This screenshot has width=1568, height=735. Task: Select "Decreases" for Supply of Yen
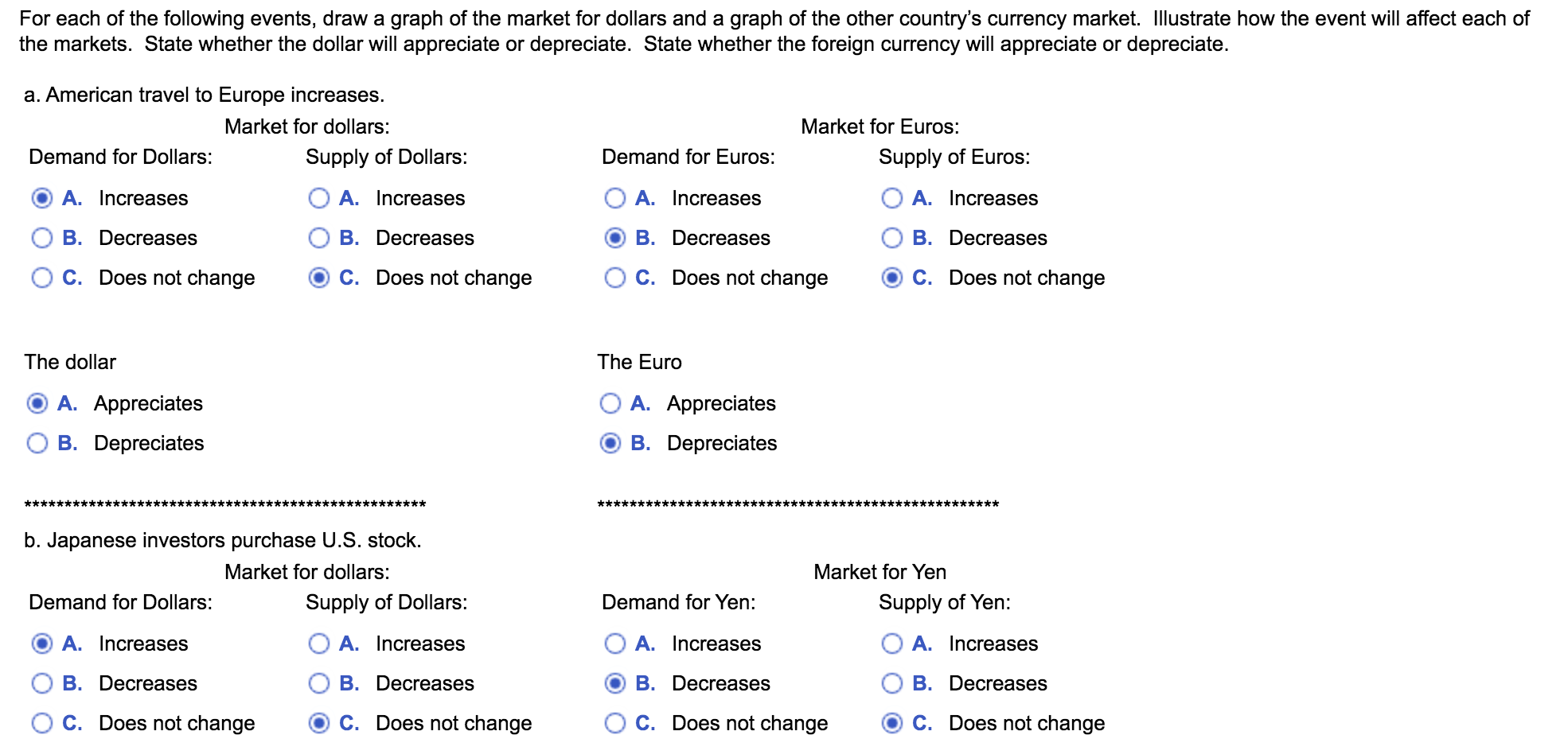(892, 682)
